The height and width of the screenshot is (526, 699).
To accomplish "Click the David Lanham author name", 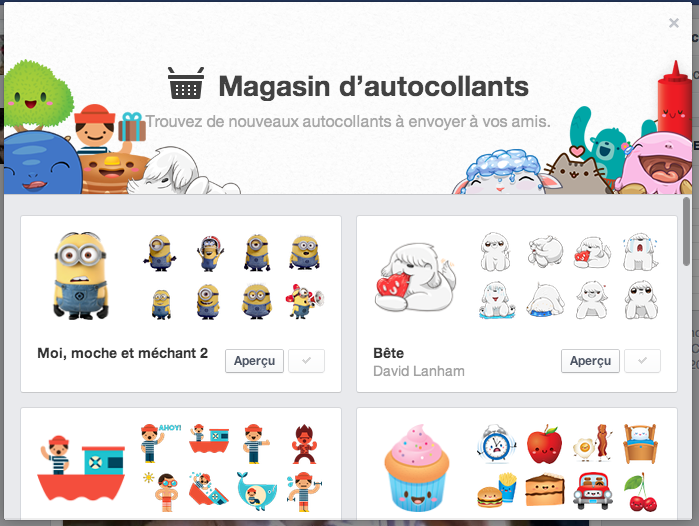I will tap(419, 371).
